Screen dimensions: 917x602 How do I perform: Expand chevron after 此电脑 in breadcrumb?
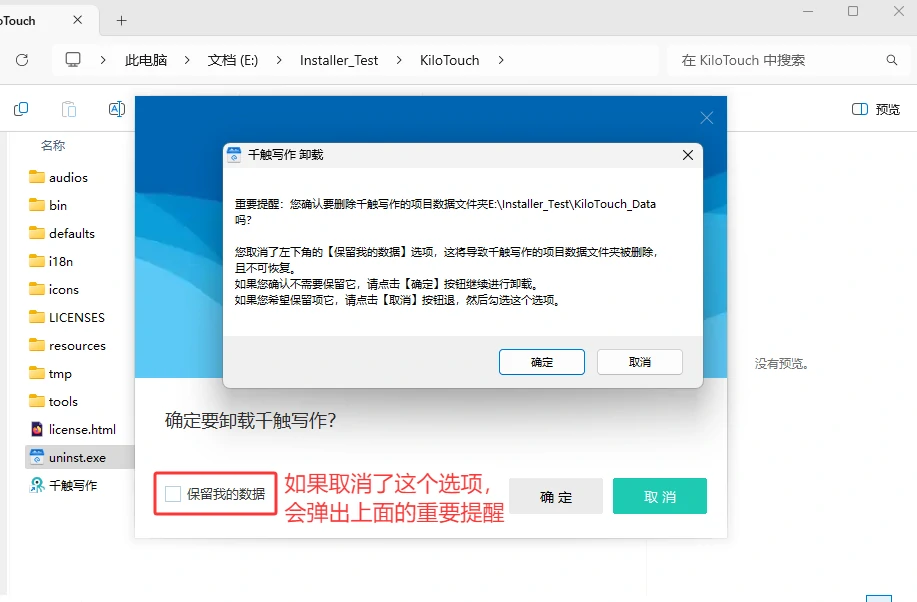click(x=187, y=60)
